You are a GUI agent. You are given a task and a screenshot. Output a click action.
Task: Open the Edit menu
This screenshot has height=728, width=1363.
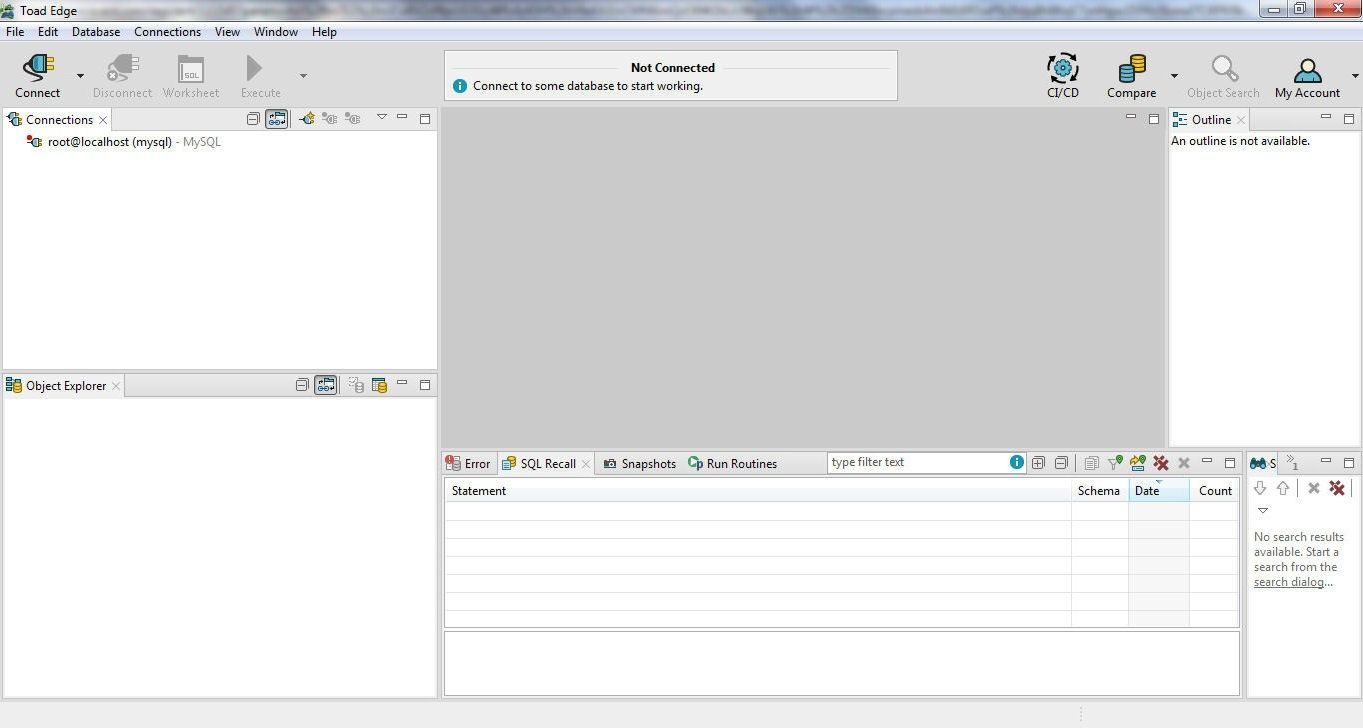tap(48, 32)
